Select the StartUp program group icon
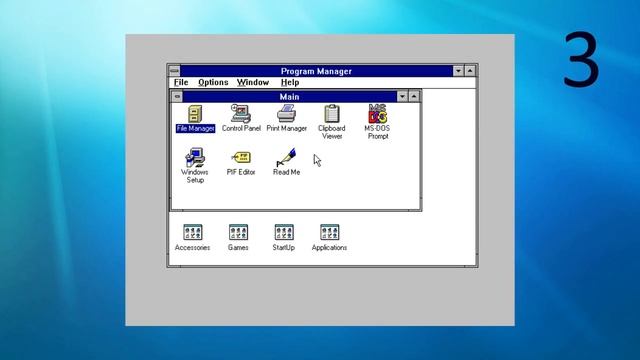 coord(284,233)
